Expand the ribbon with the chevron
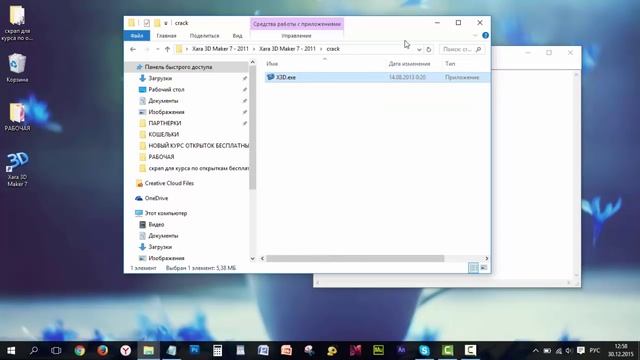Screen dimensions: 640x360 [x=475, y=36]
